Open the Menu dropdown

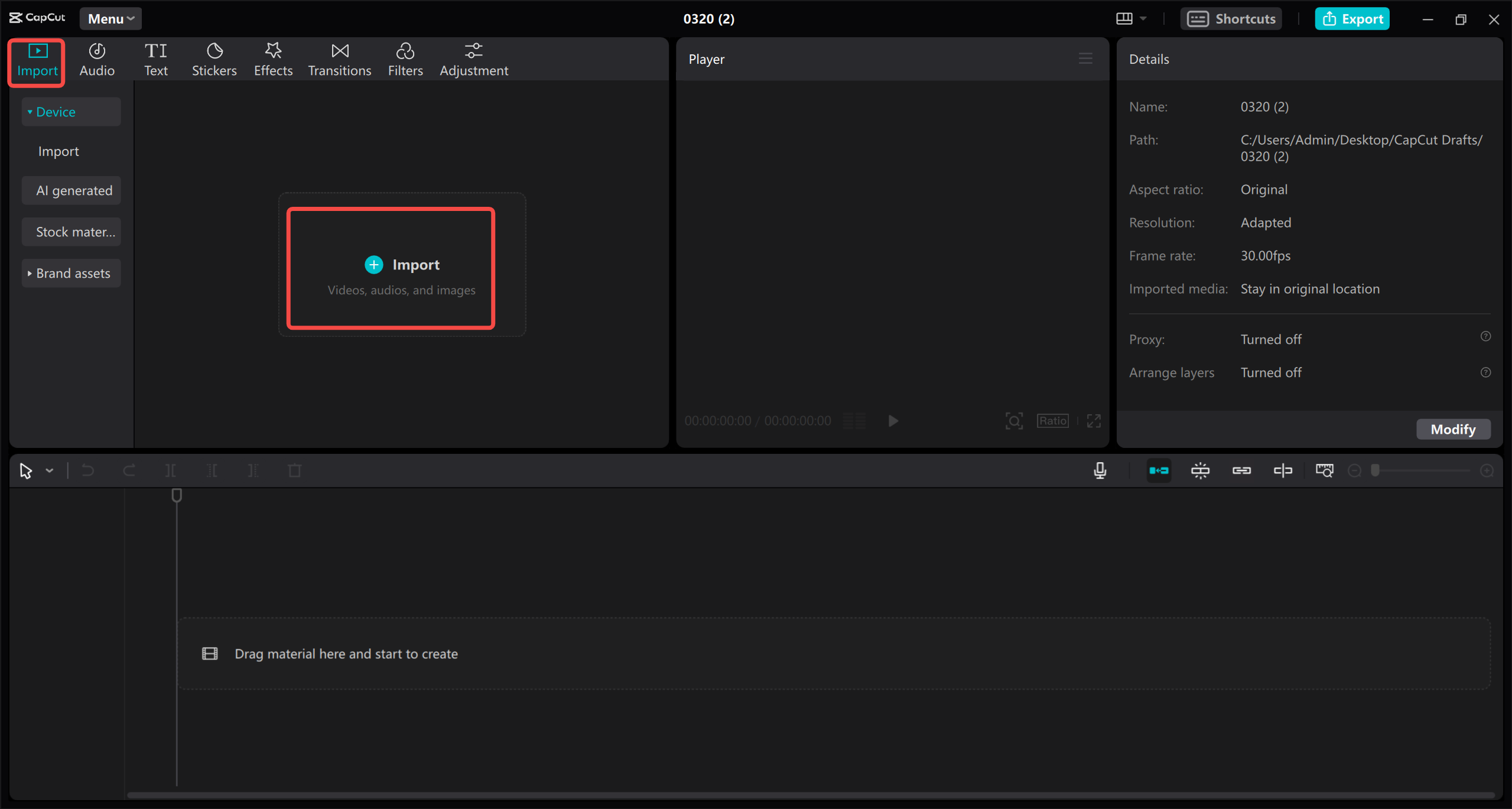[110, 19]
